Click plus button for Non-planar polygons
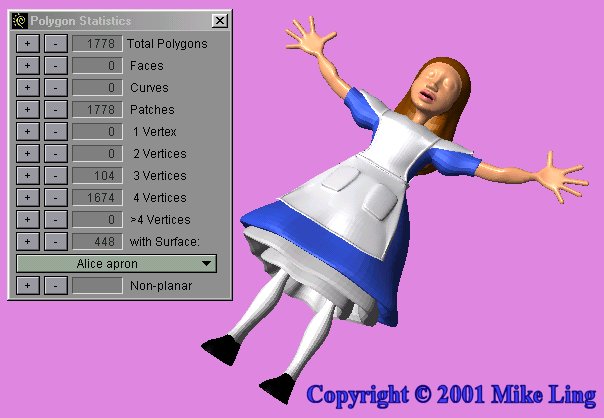 (29, 286)
